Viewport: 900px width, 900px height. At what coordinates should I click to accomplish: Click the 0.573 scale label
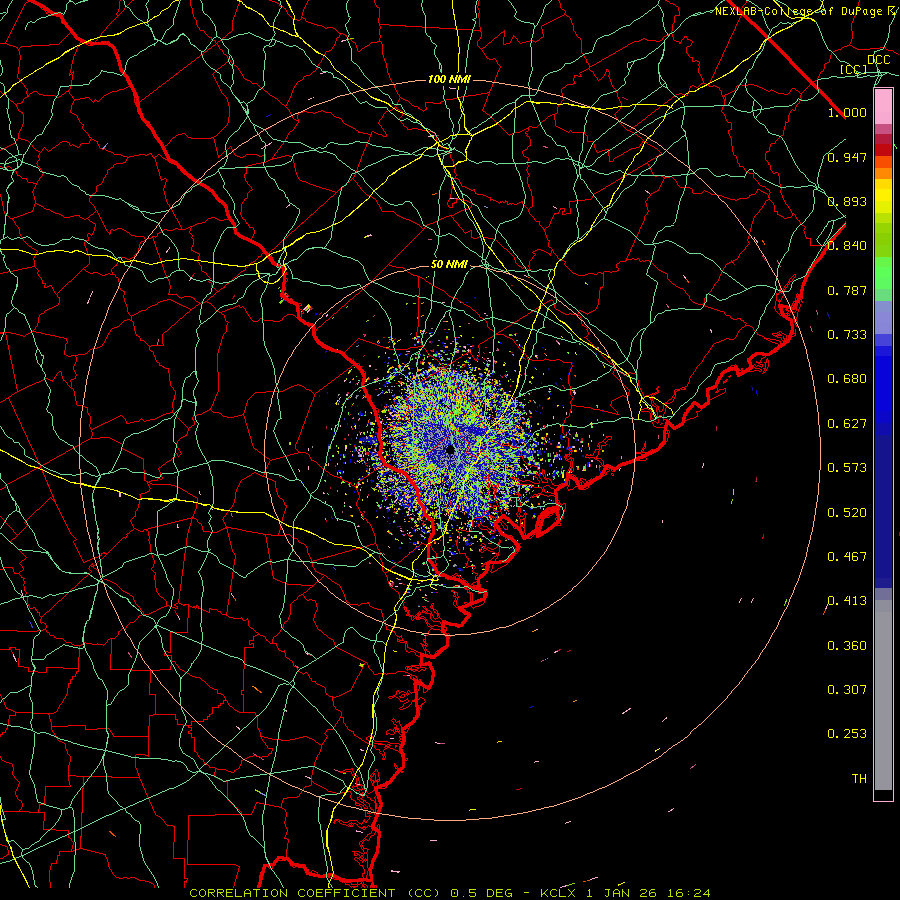click(x=847, y=468)
